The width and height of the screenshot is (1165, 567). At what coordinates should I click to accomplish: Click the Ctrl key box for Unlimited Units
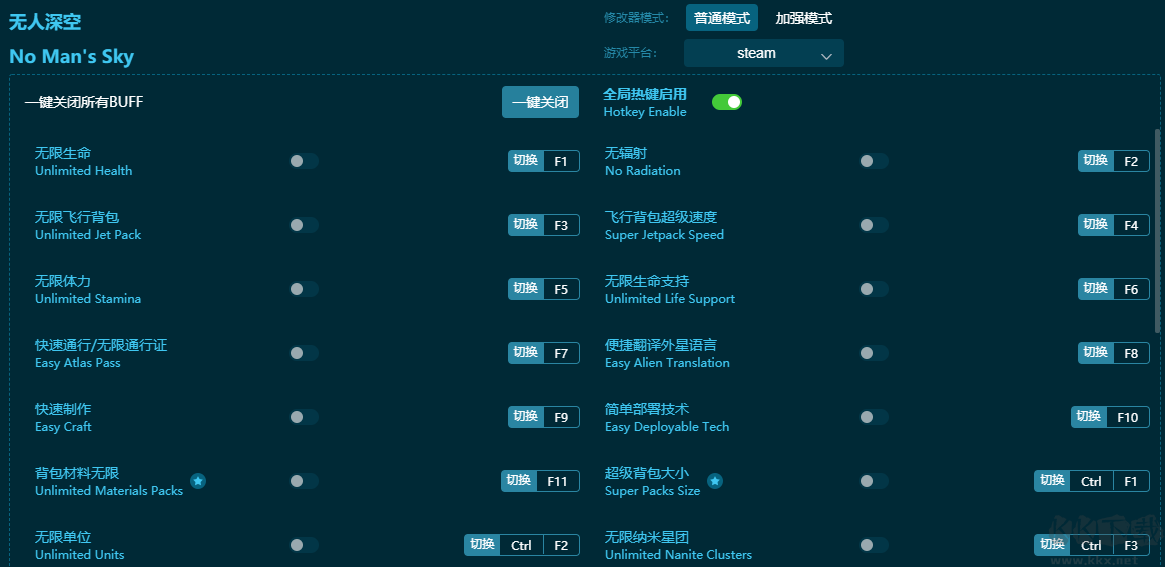point(522,545)
